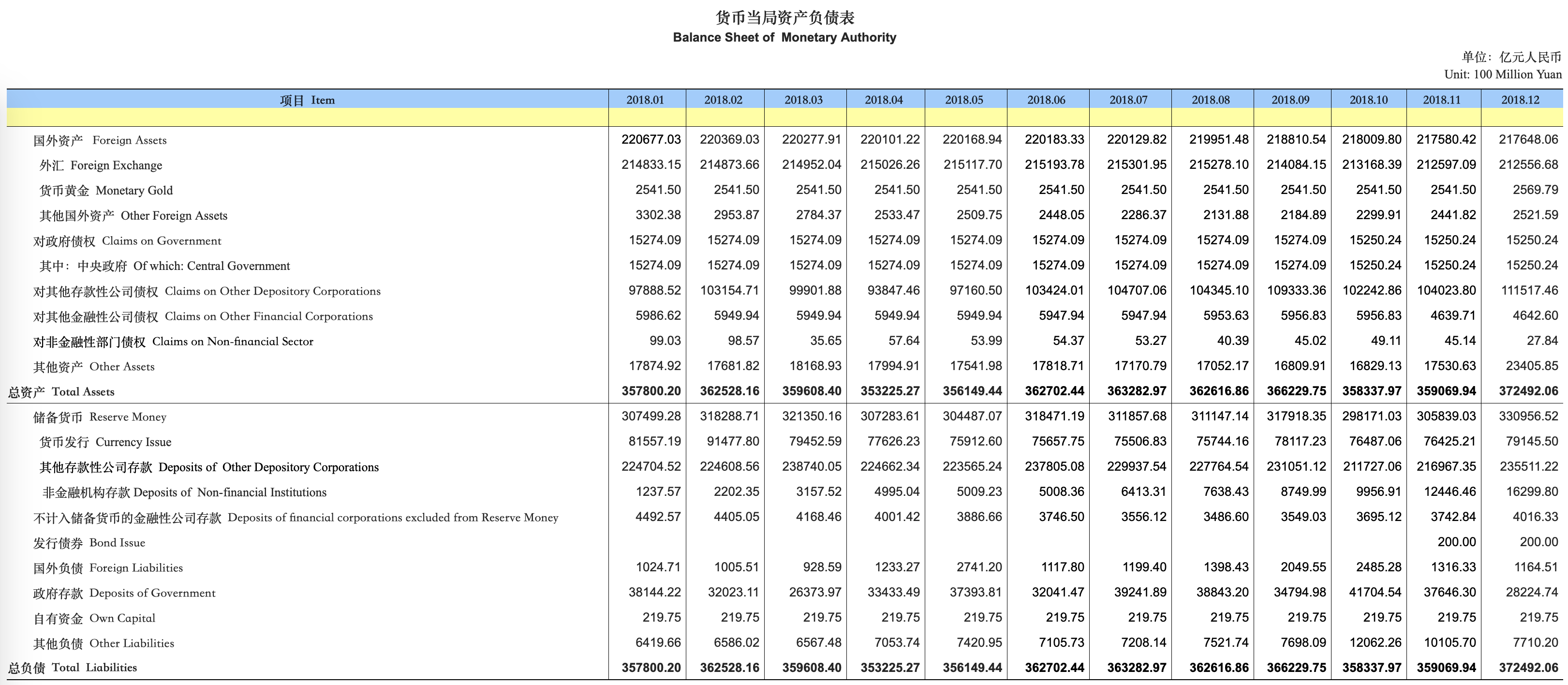Image resolution: width=1568 pixels, height=685 pixels.
Task: Select Claims on Government row label
Action: click(127, 241)
